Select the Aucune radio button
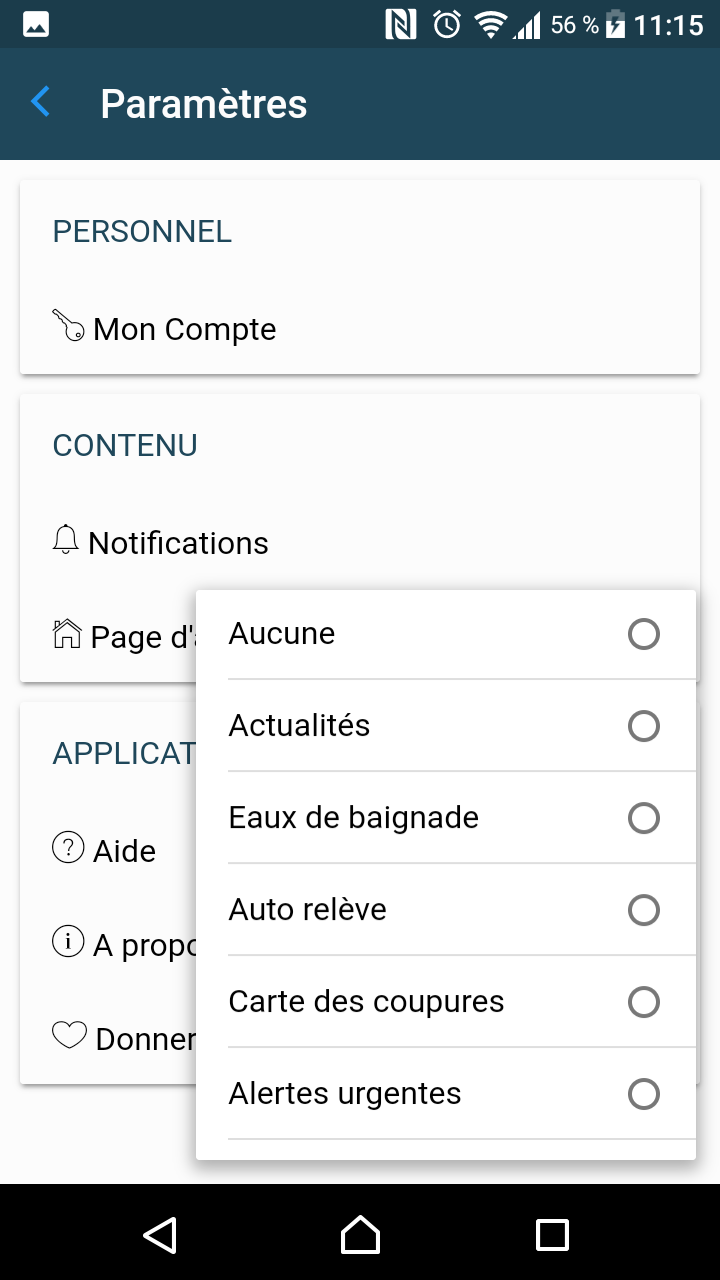Screen dimensions: 720x1280 click(x=643, y=634)
